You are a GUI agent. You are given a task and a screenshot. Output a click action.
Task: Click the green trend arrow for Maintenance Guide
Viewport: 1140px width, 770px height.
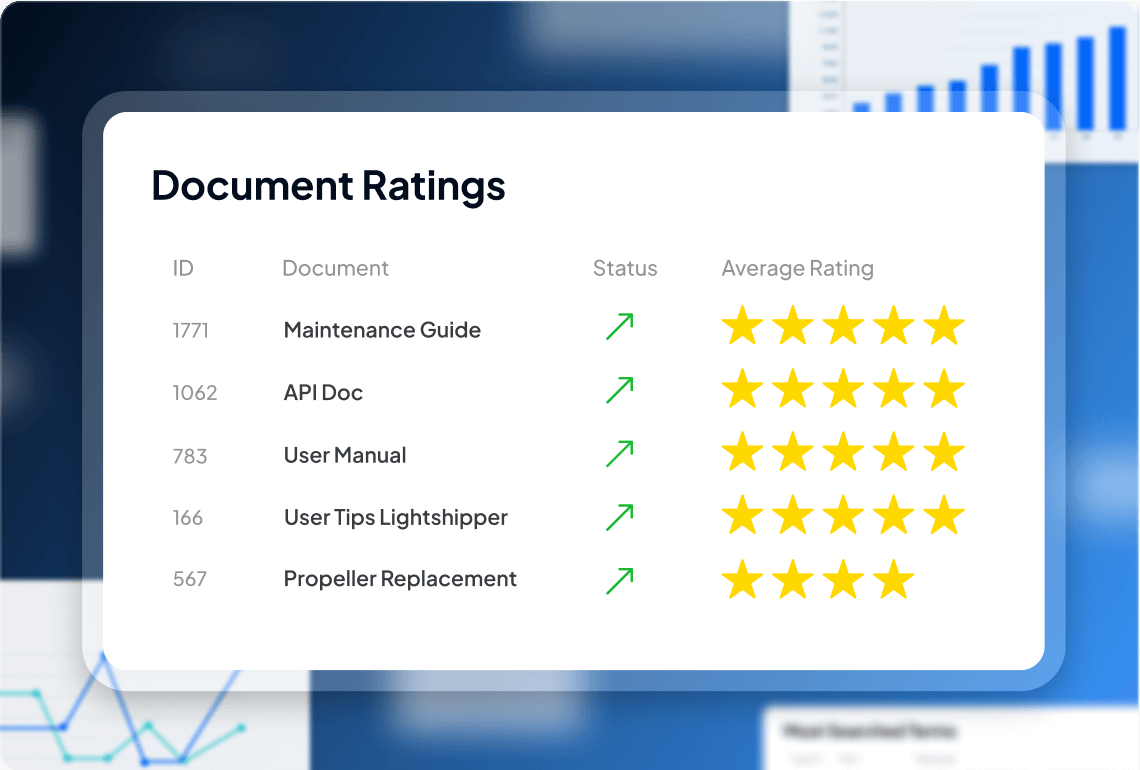[x=620, y=327]
